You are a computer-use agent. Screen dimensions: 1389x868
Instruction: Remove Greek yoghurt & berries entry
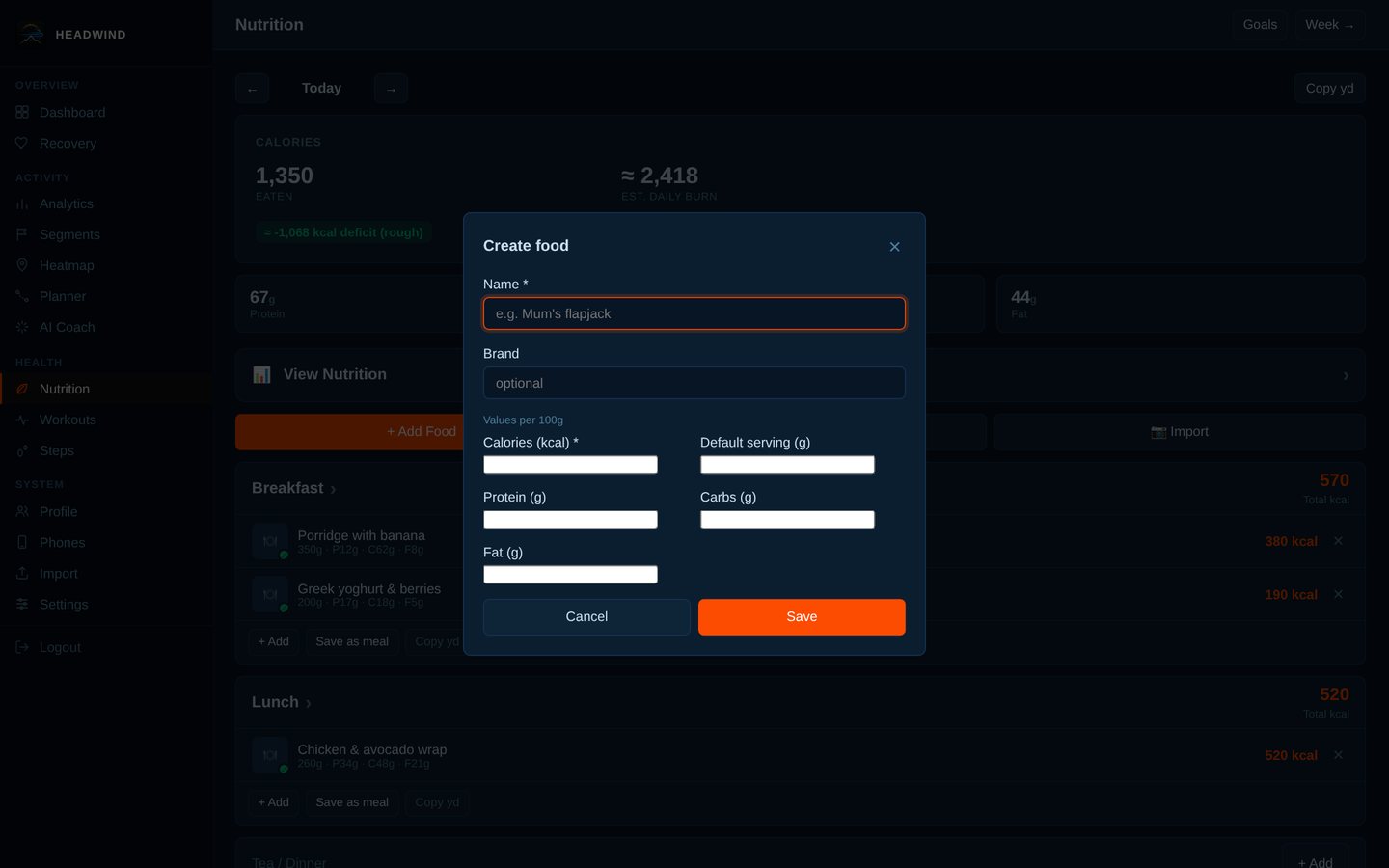[1338, 594]
